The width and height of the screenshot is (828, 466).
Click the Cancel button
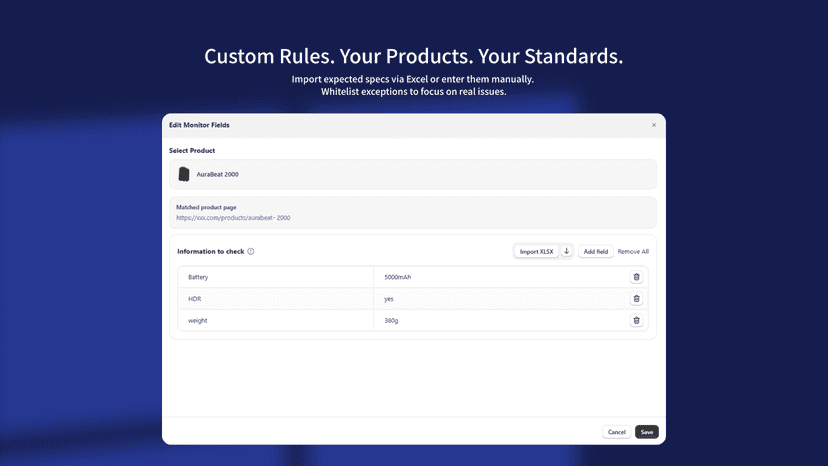(x=616, y=432)
